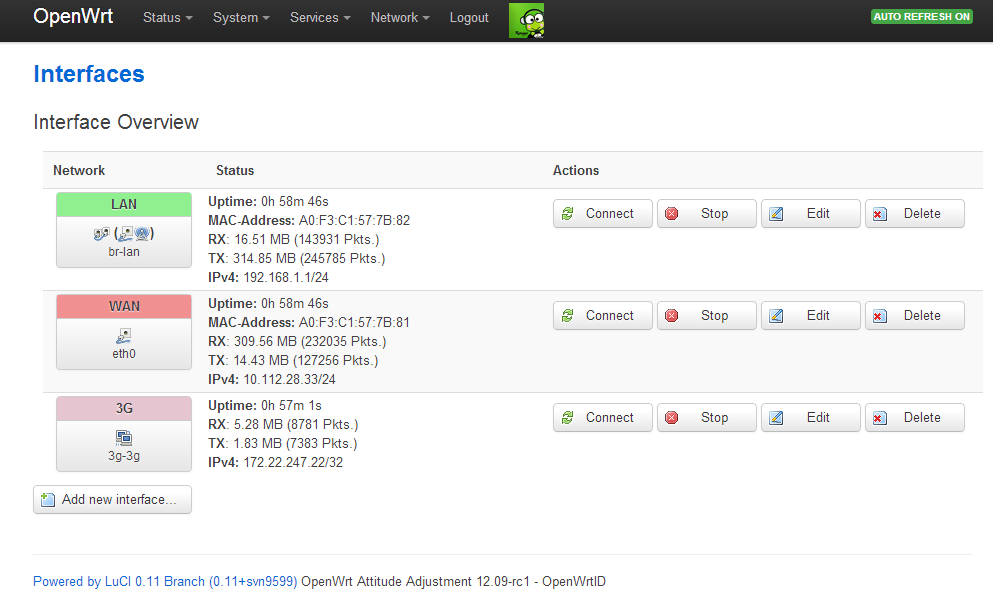Screen dimensions: 993x589
Task: Open the Status dropdown menu
Action: tap(167, 18)
